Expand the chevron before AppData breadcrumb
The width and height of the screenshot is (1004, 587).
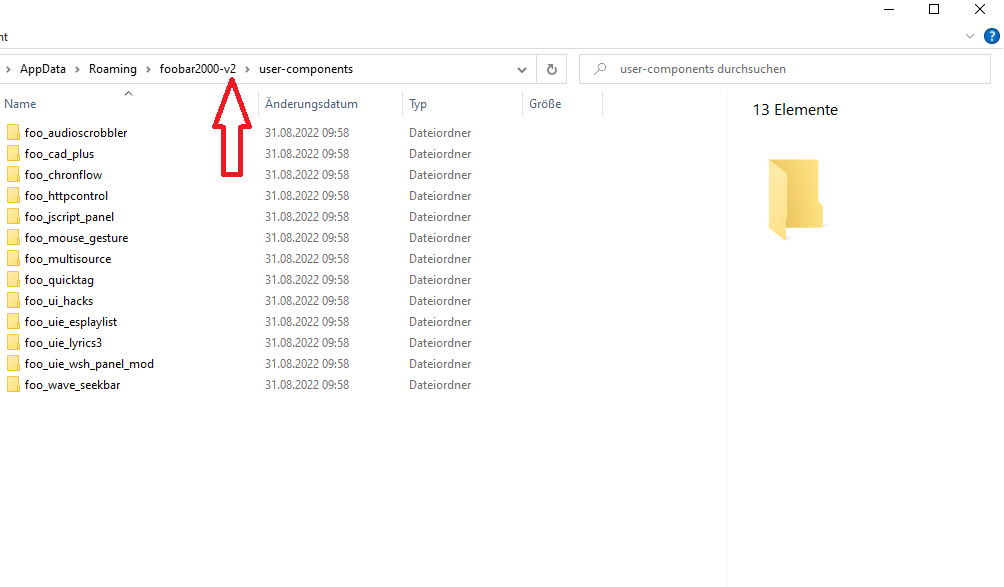tap(8, 69)
